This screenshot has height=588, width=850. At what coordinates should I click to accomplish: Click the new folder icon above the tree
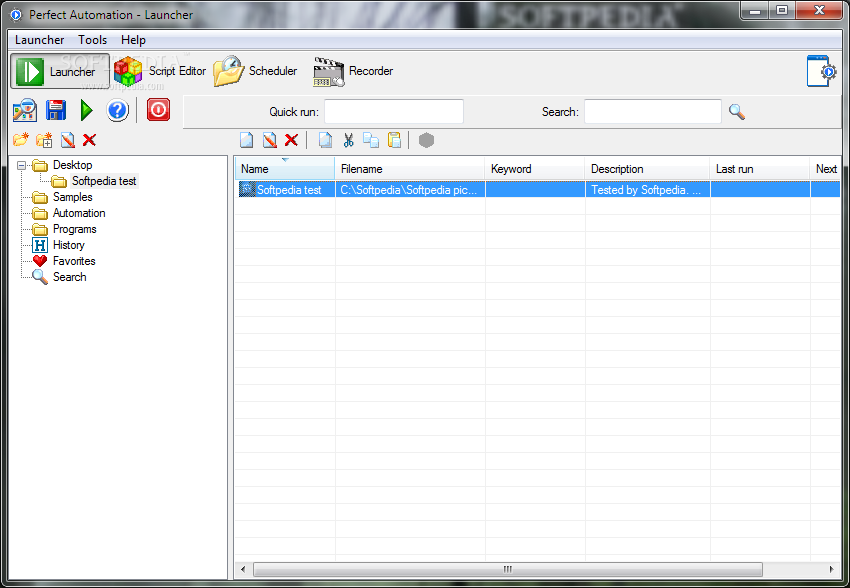21,140
